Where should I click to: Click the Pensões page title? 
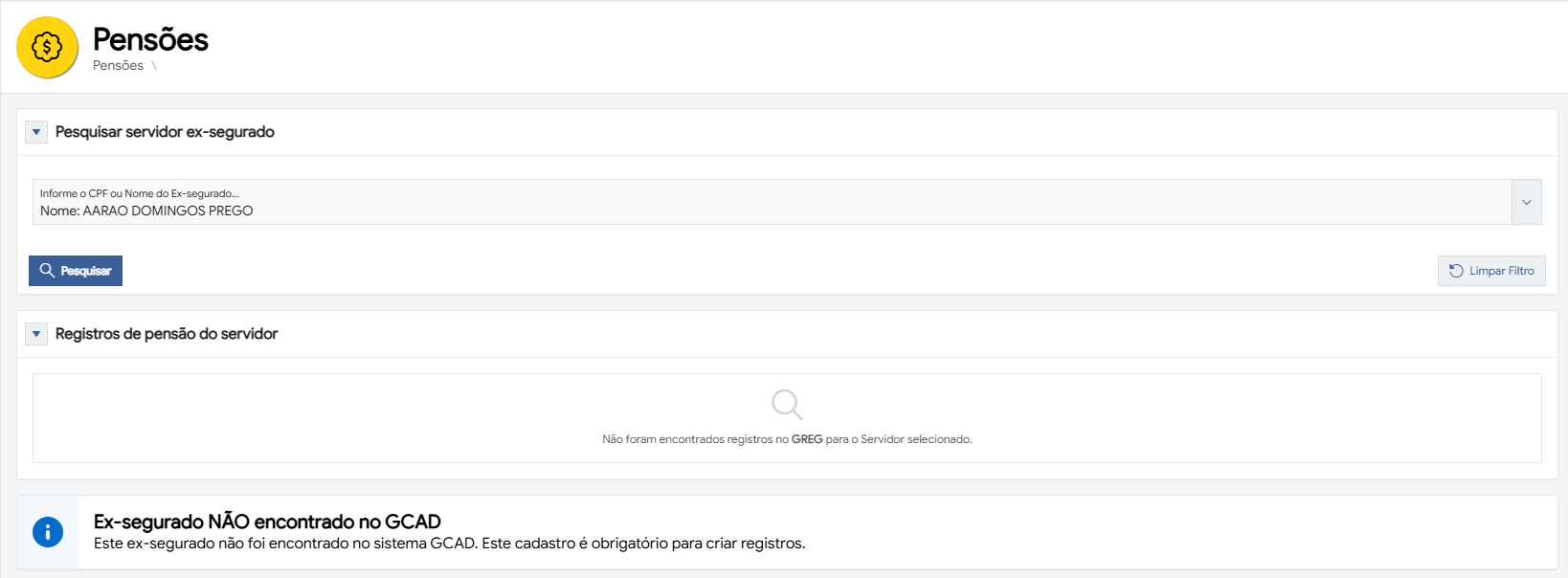(150, 39)
